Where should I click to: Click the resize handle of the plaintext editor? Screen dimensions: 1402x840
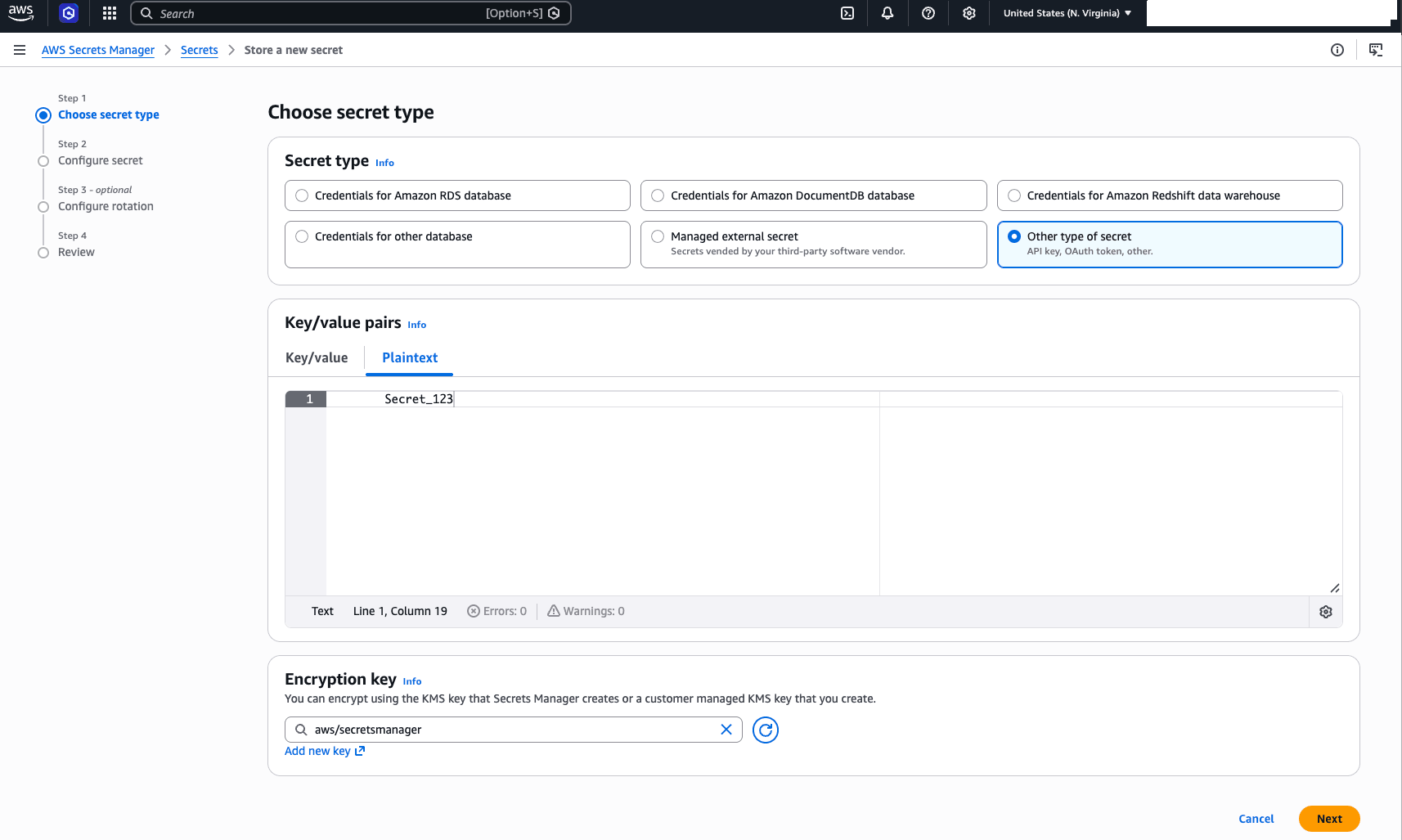tap(1335, 588)
